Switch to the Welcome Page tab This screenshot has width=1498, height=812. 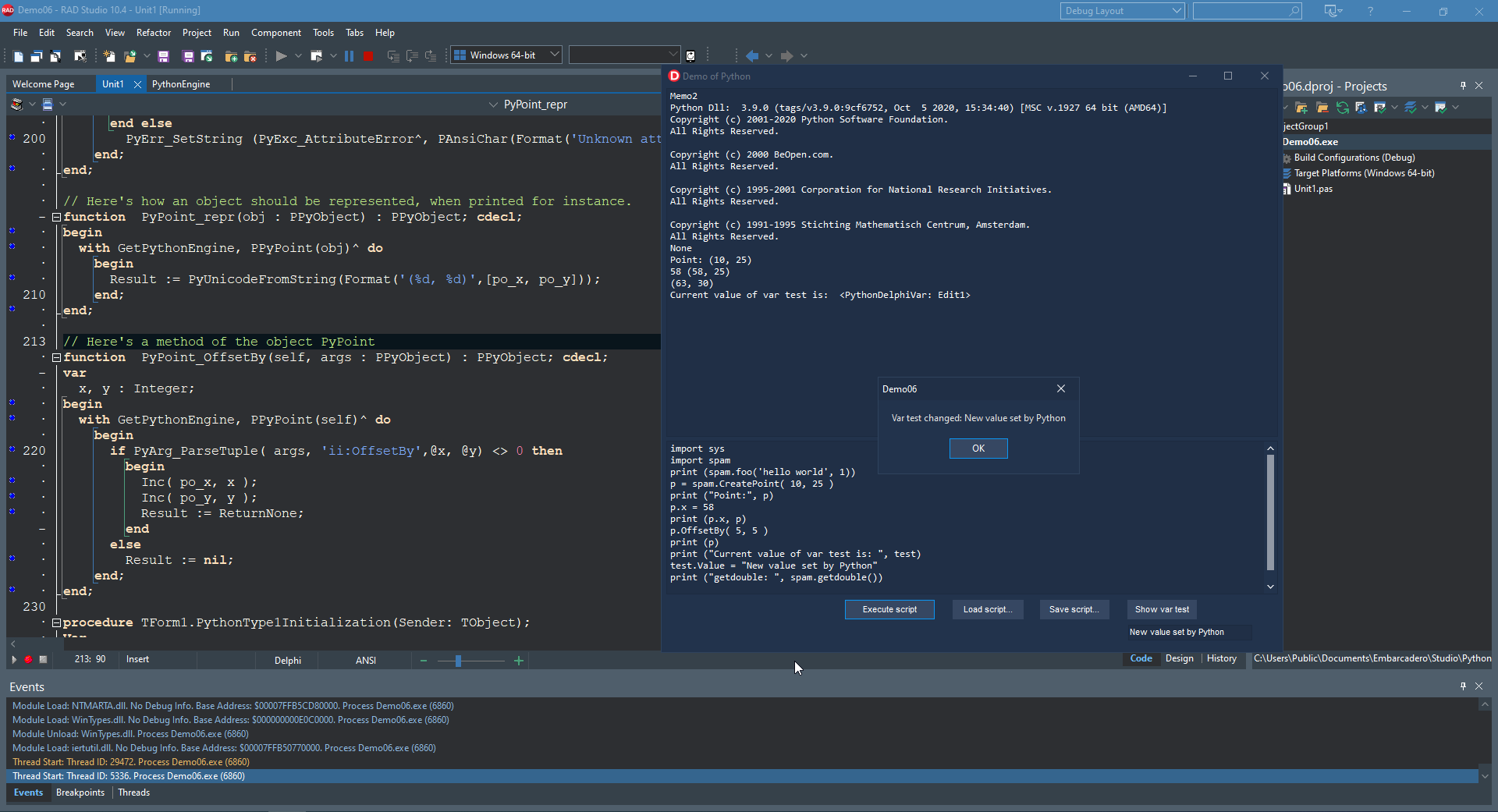(x=44, y=84)
